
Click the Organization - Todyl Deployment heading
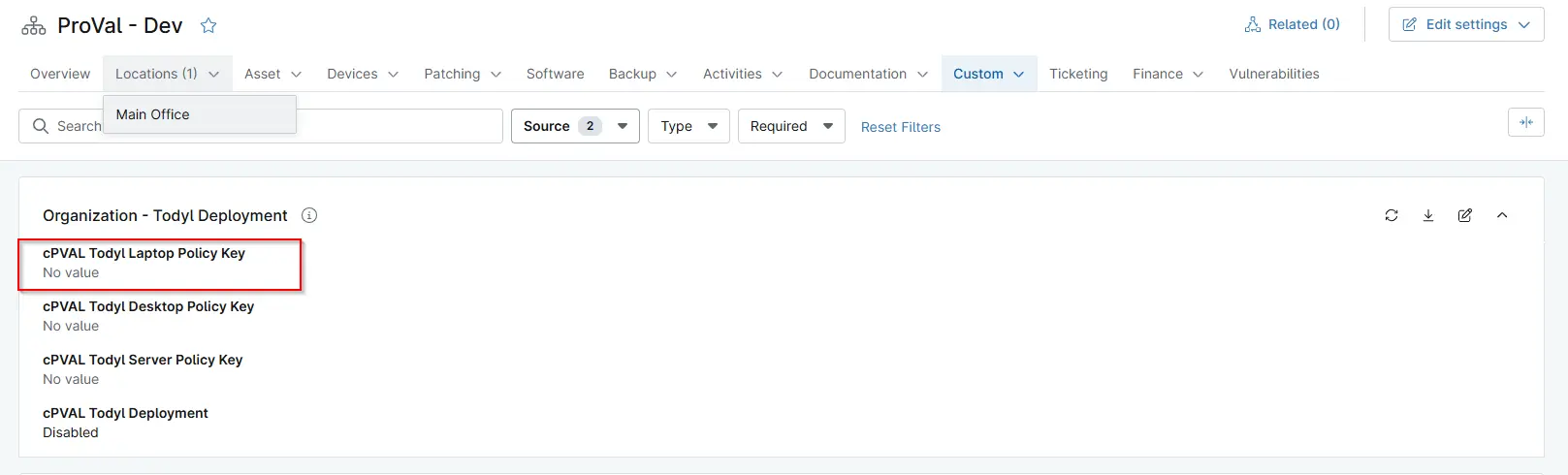pos(165,215)
